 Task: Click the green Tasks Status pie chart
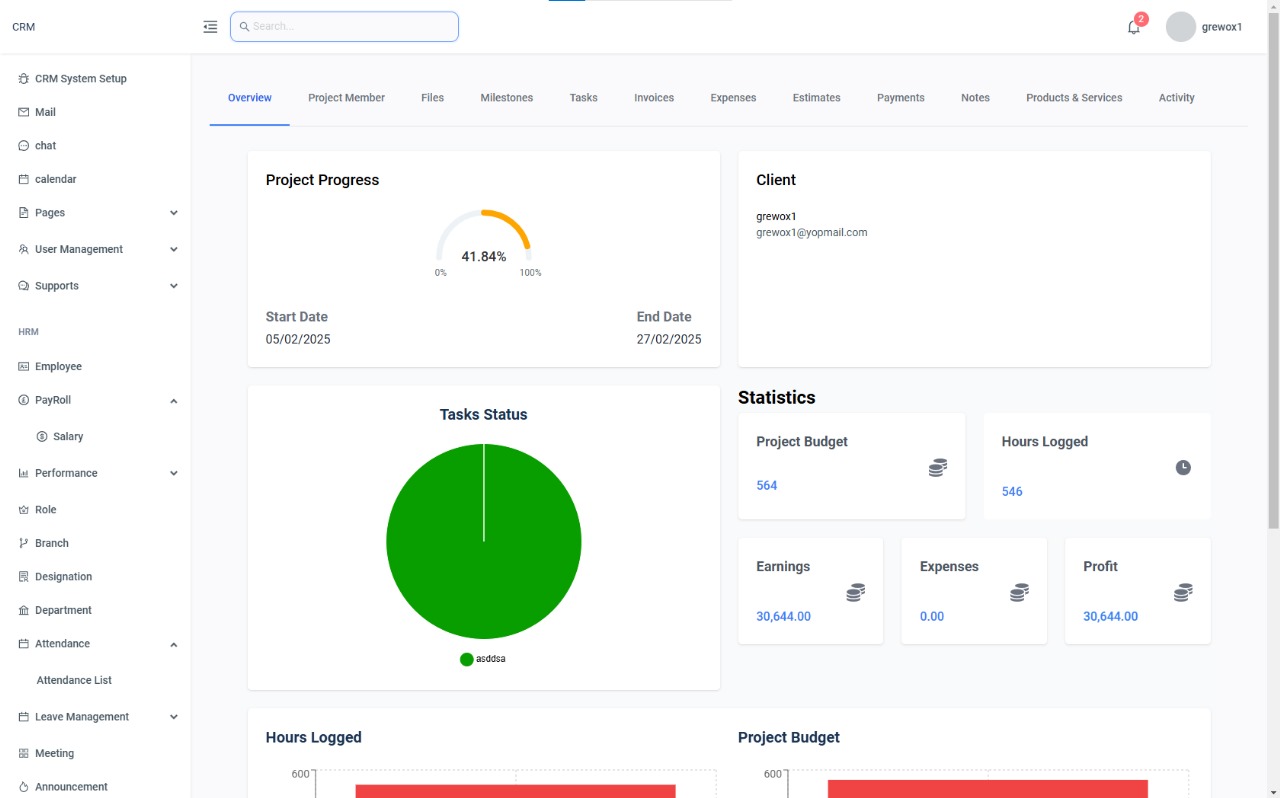pos(484,541)
